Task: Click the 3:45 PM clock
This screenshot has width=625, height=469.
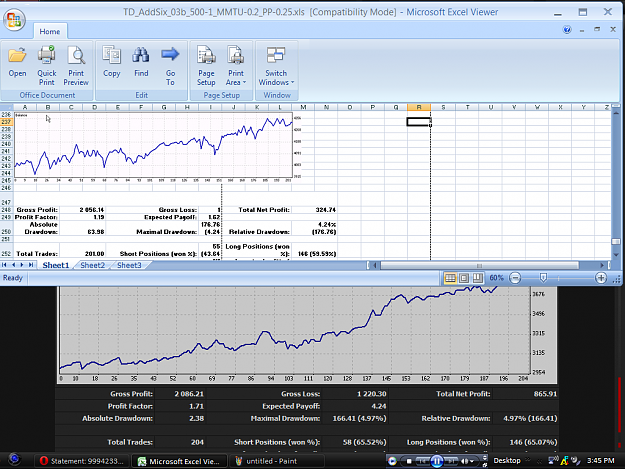Action: [600, 461]
